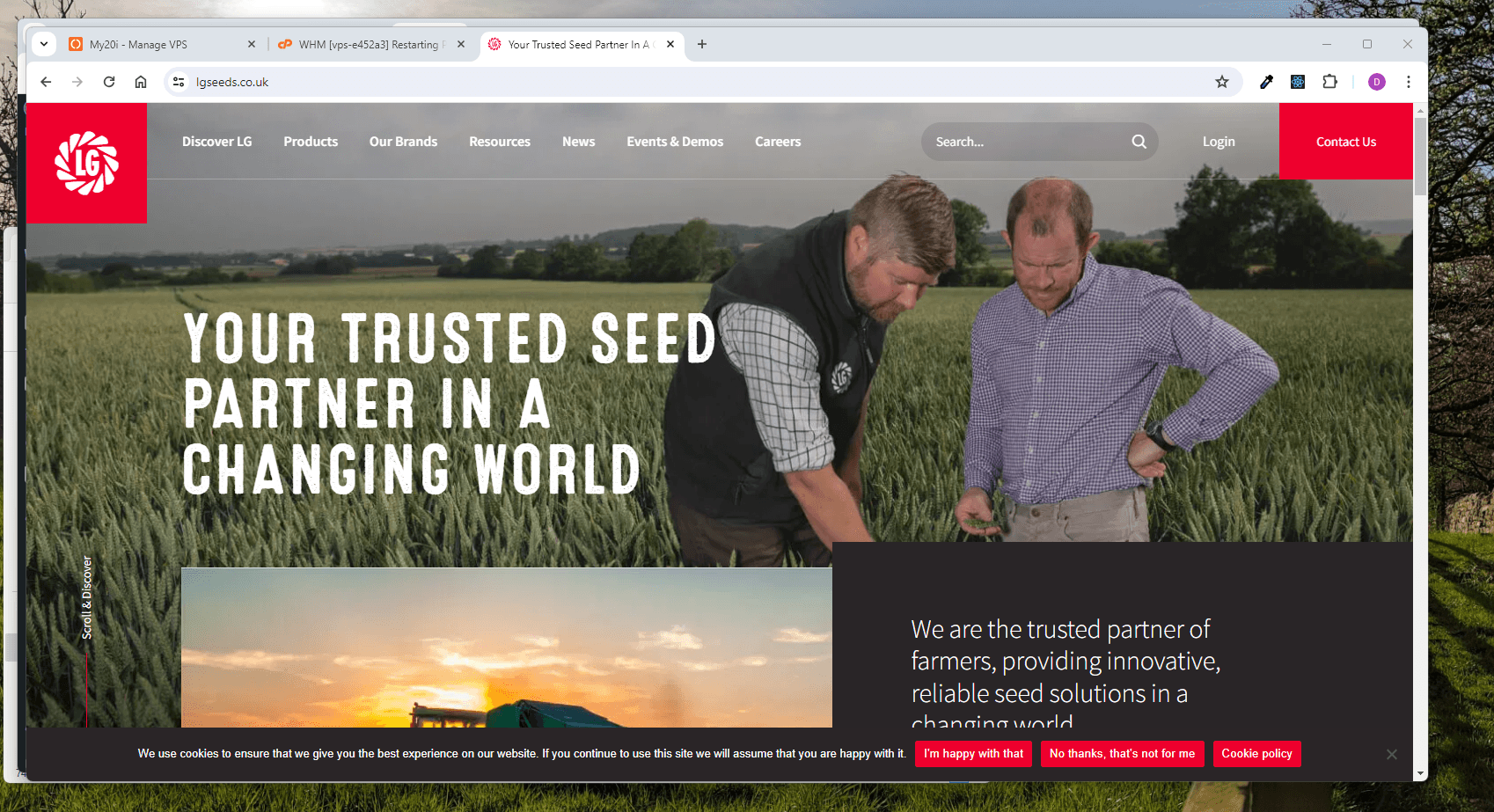Screen dimensions: 1494x812
Task: Open the tab search dropdown arrow
Action: click(43, 44)
